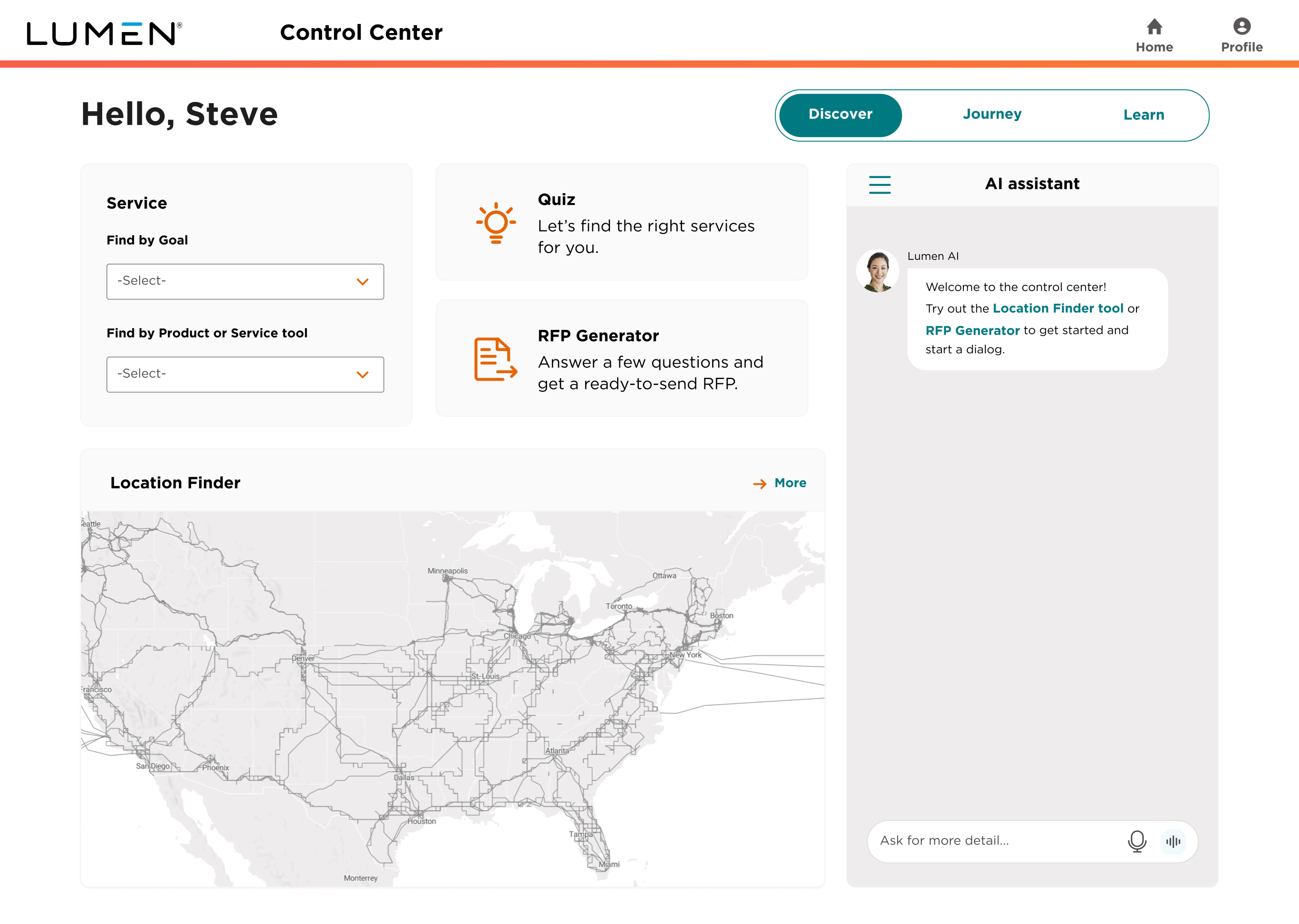Open the Quiz card

click(x=622, y=222)
